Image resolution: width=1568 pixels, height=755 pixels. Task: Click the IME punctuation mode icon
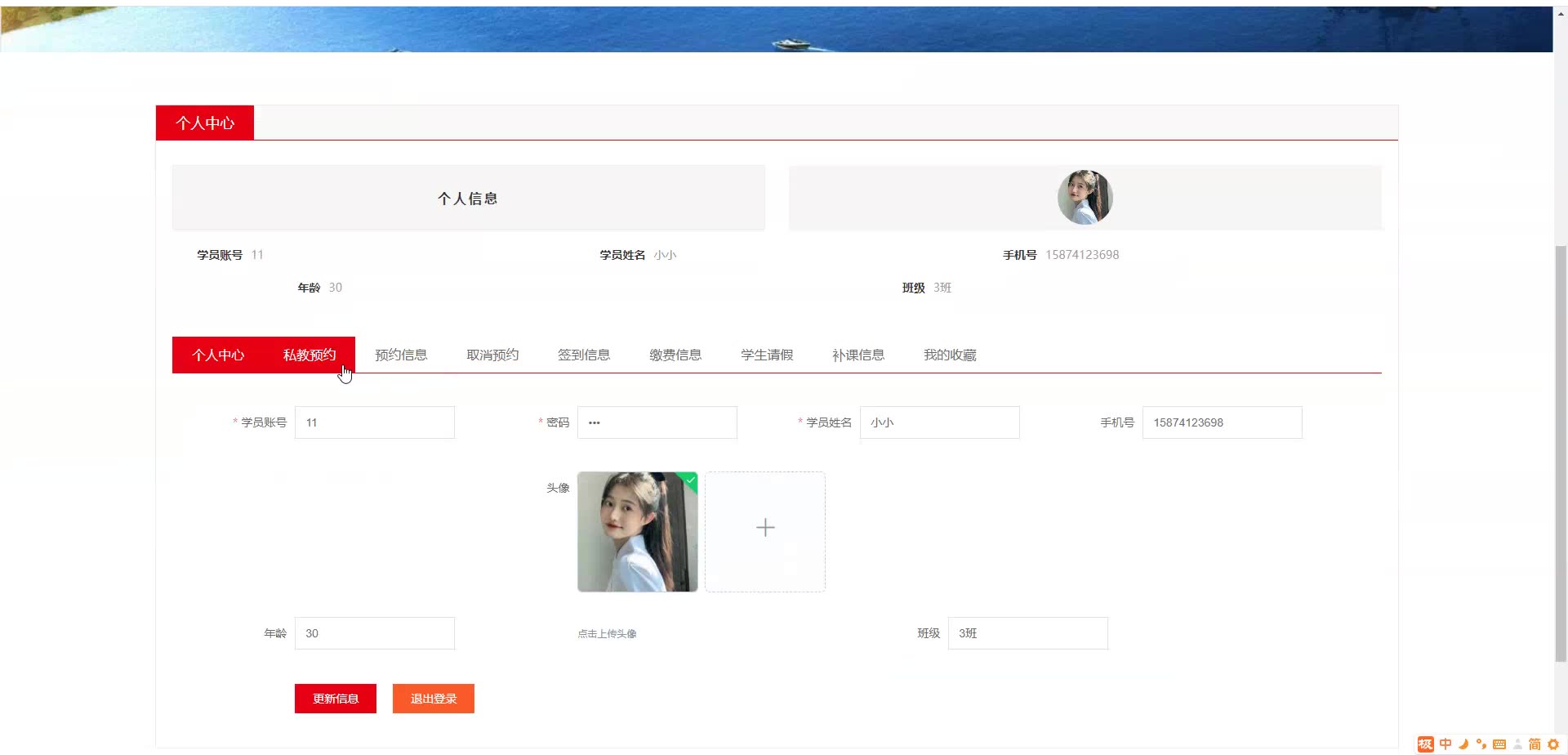coord(1482,744)
